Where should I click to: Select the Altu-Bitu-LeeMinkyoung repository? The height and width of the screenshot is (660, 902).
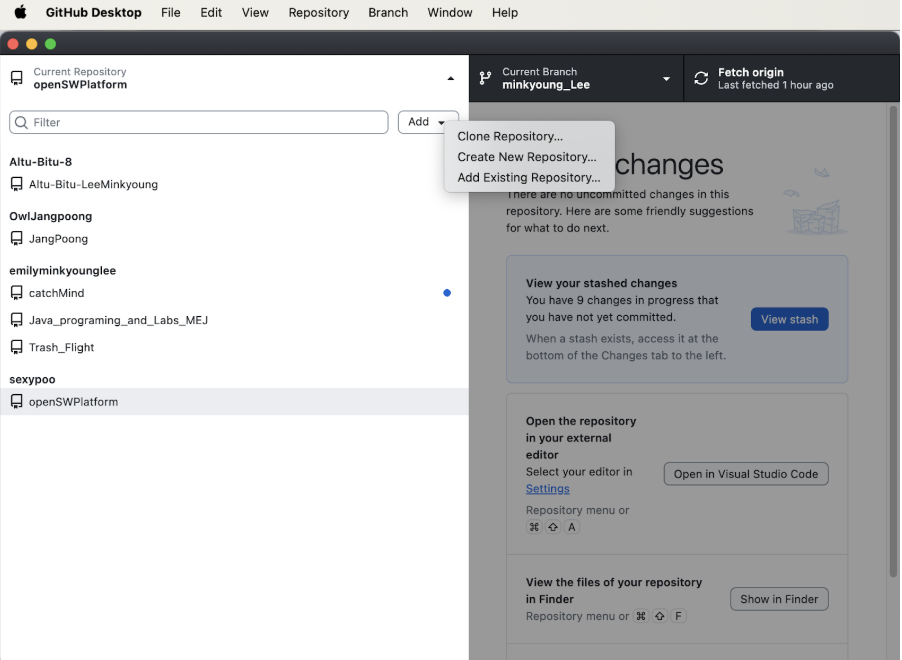[234, 184]
